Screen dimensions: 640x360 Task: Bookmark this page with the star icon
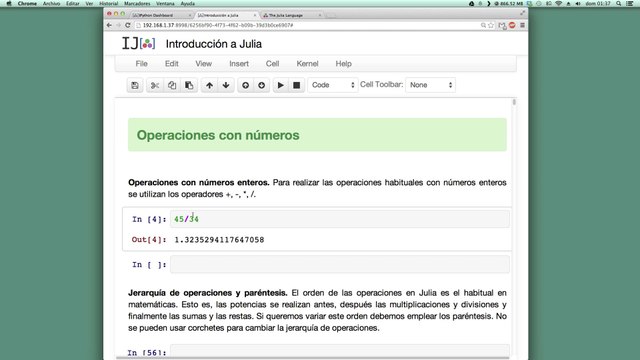[x=491, y=25]
